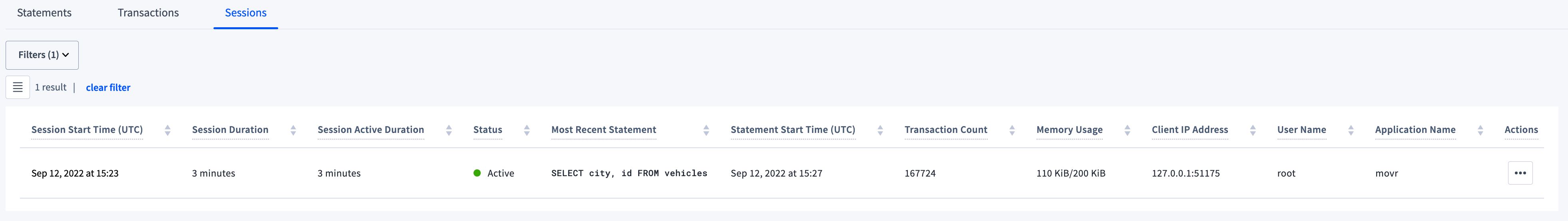This screenshot has width=1568, height=221.
Task: Sort by Application Name arrows
Action: tap(1480, 130)
